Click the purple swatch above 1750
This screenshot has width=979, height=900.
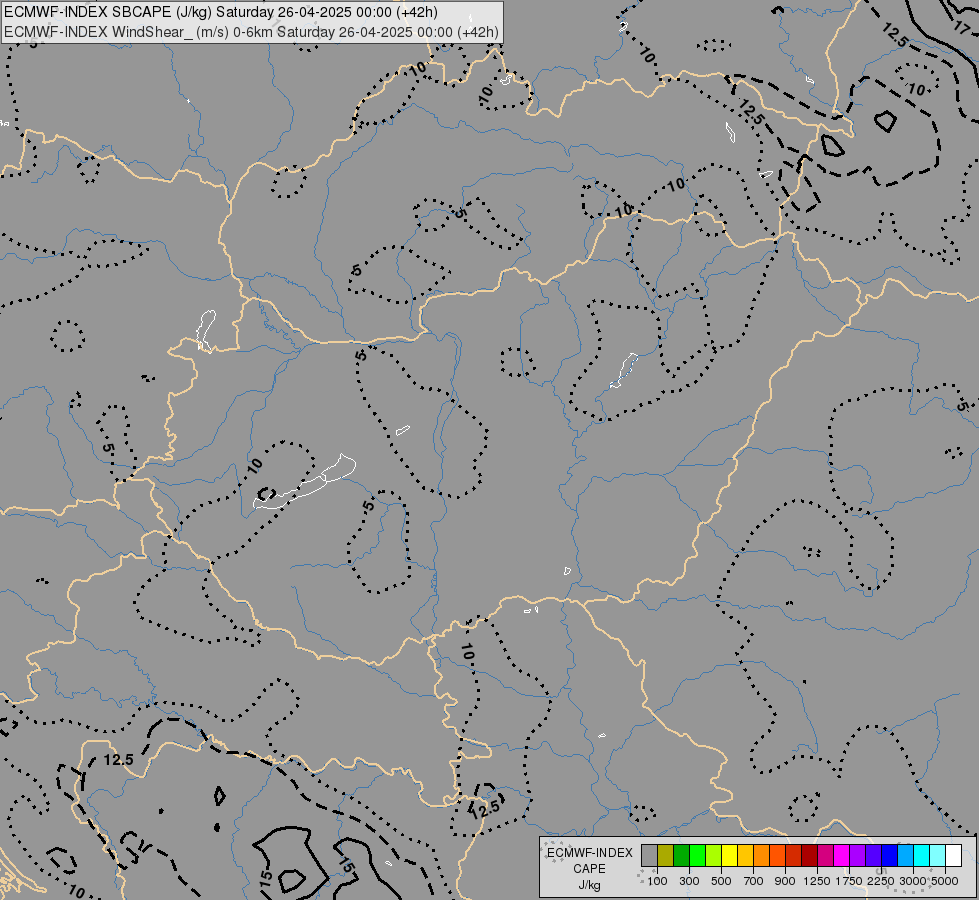click(857, 856)
